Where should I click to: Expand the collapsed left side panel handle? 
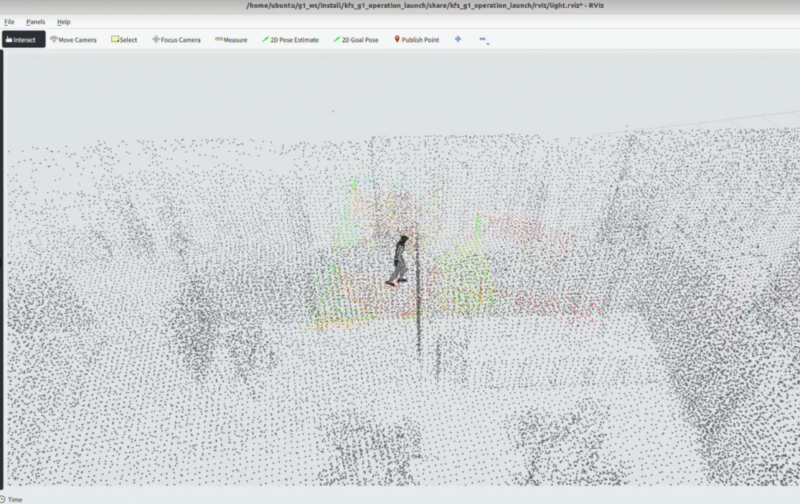(2, 269)
